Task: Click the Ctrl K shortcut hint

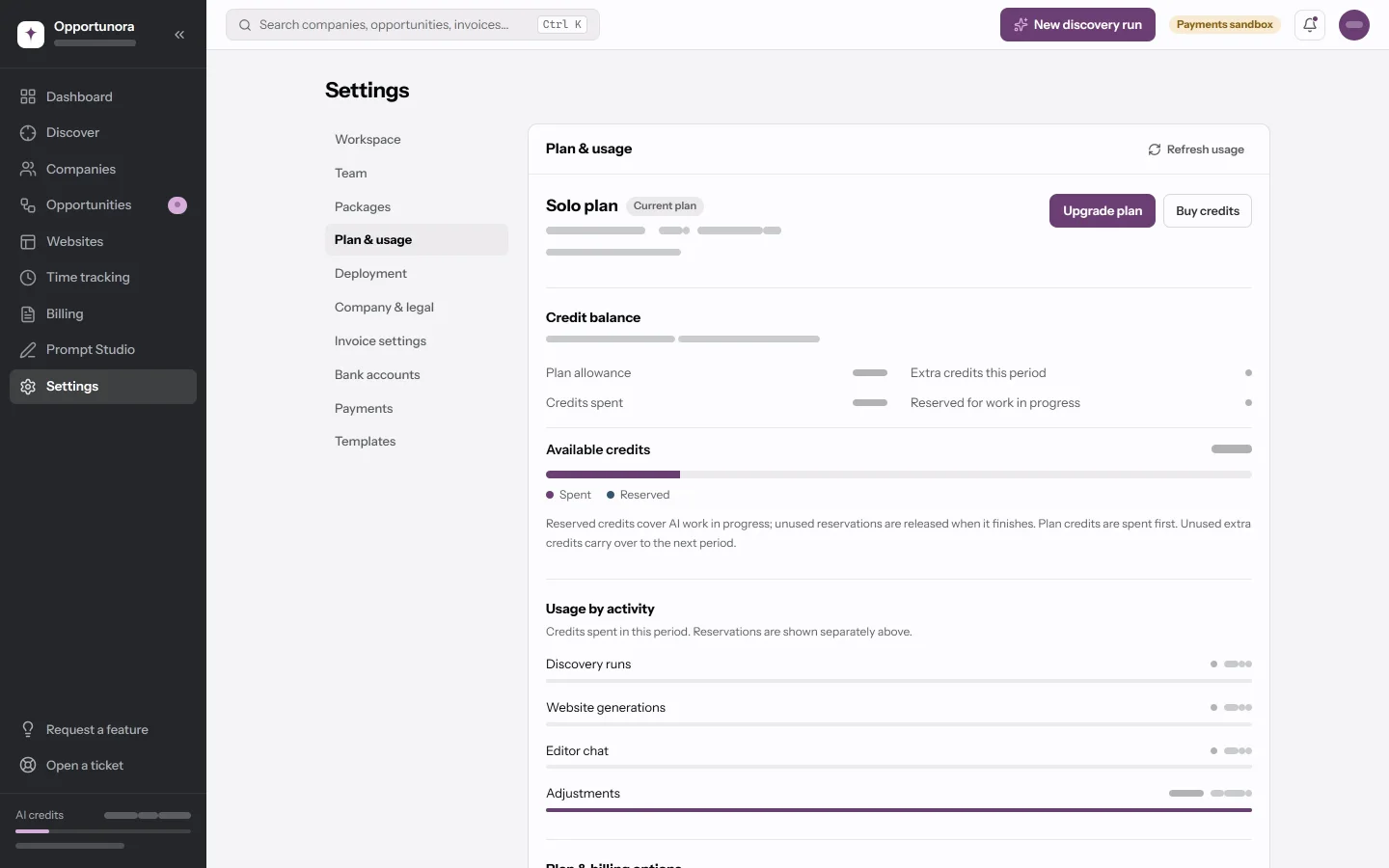Action: (x=562, y=25)
